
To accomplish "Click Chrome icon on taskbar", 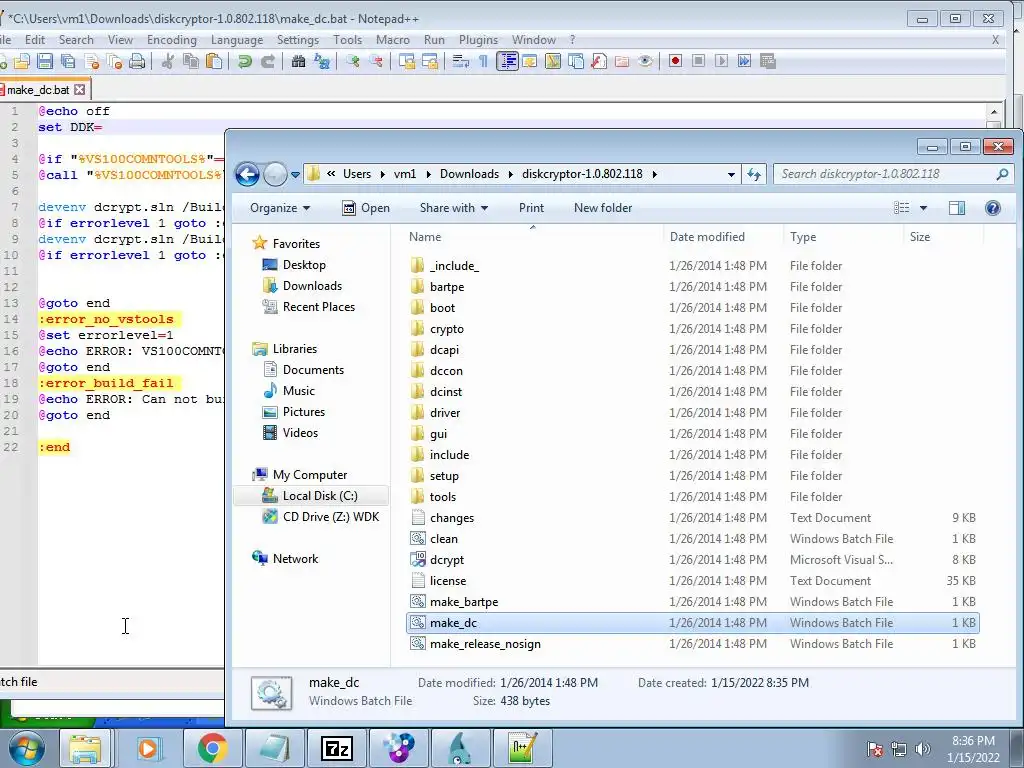I will point(212,748).
